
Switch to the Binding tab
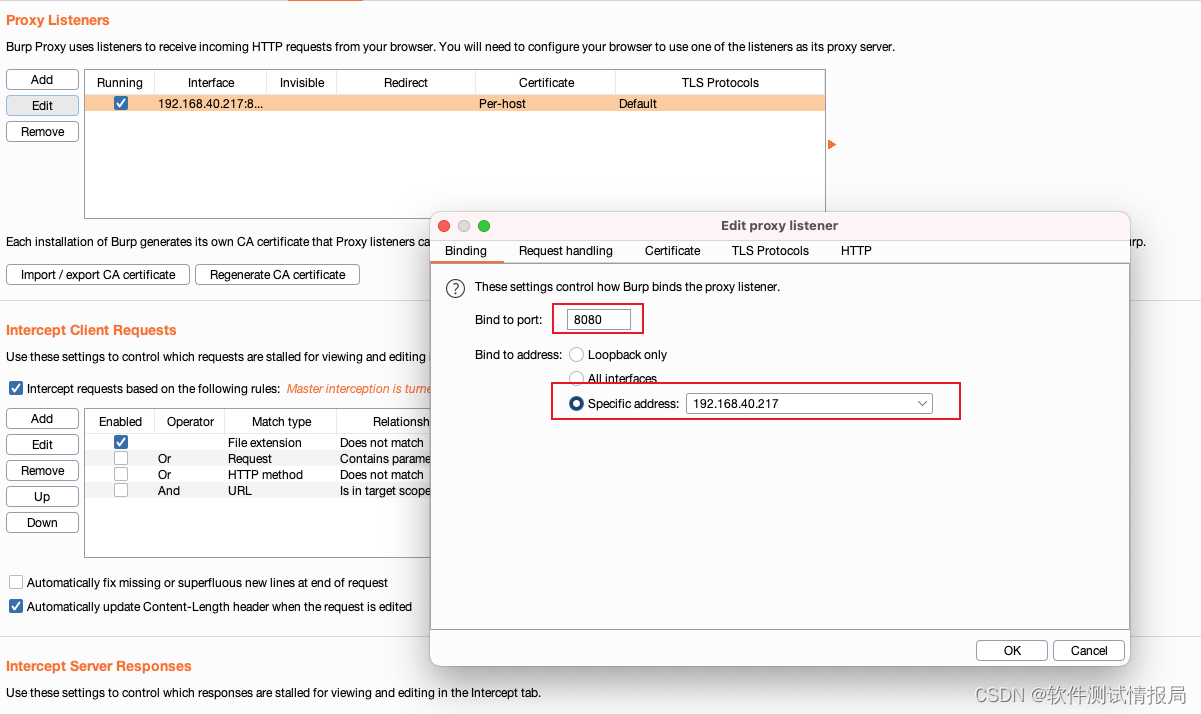click(x=466, y=251)
